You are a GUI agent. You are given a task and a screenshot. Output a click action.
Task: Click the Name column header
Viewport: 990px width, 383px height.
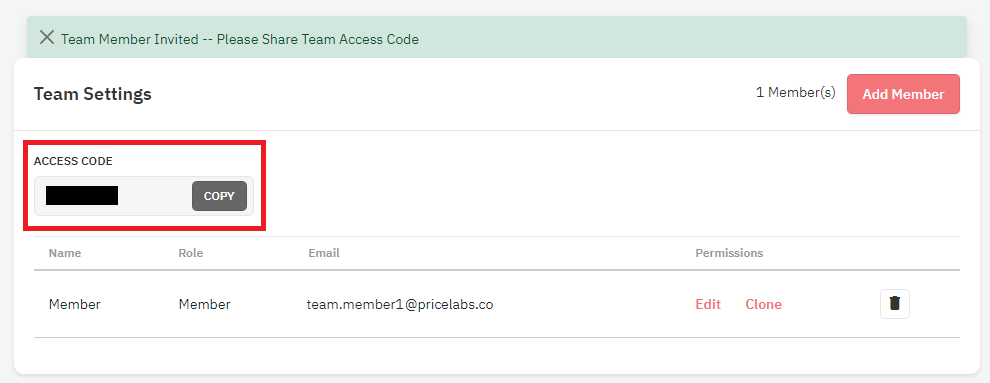point(65,253)
